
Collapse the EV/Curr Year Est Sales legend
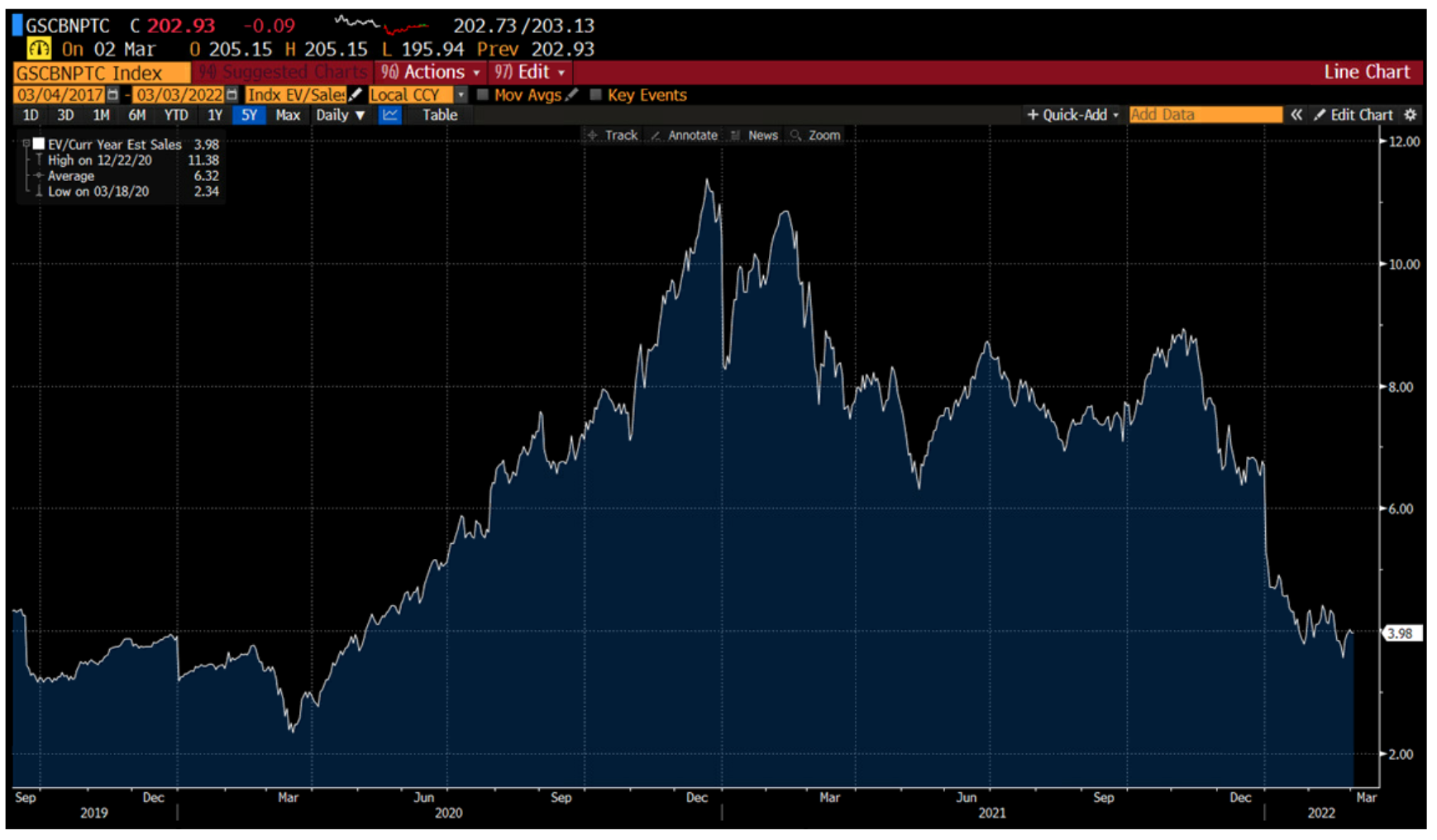pyautogui.click(x=26, y=144)
